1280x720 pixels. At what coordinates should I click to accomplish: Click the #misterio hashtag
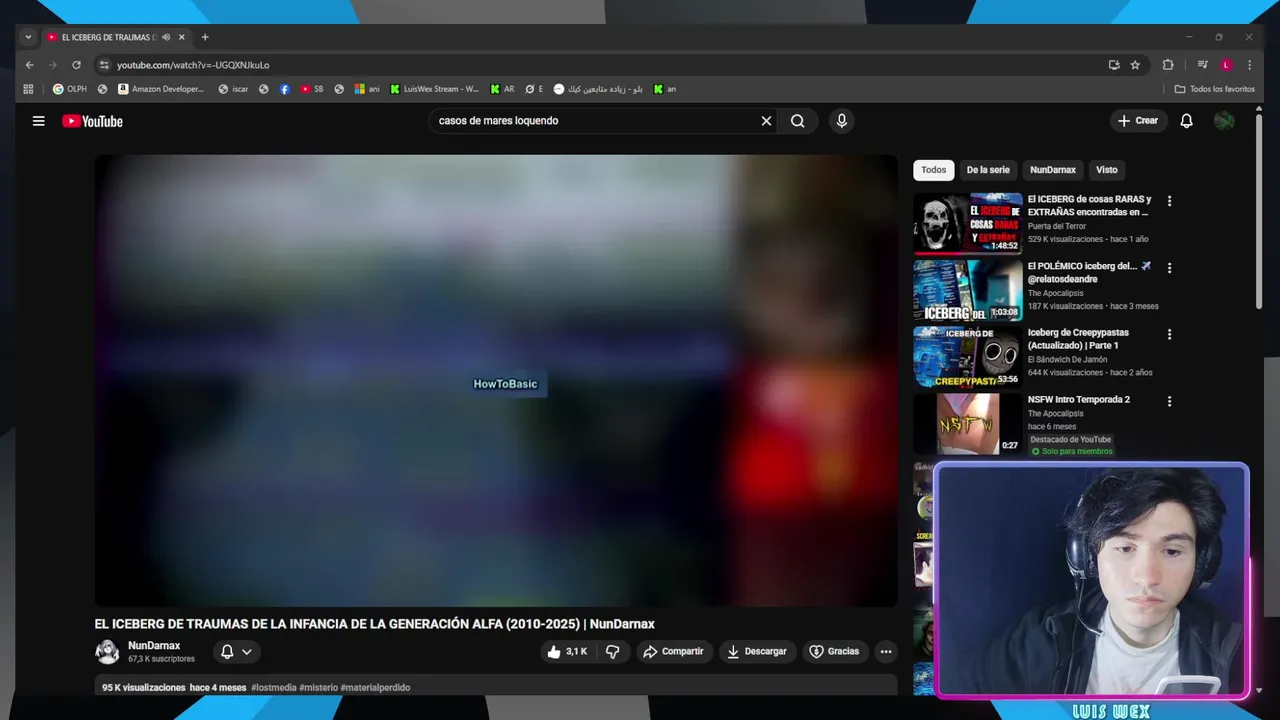318,688
